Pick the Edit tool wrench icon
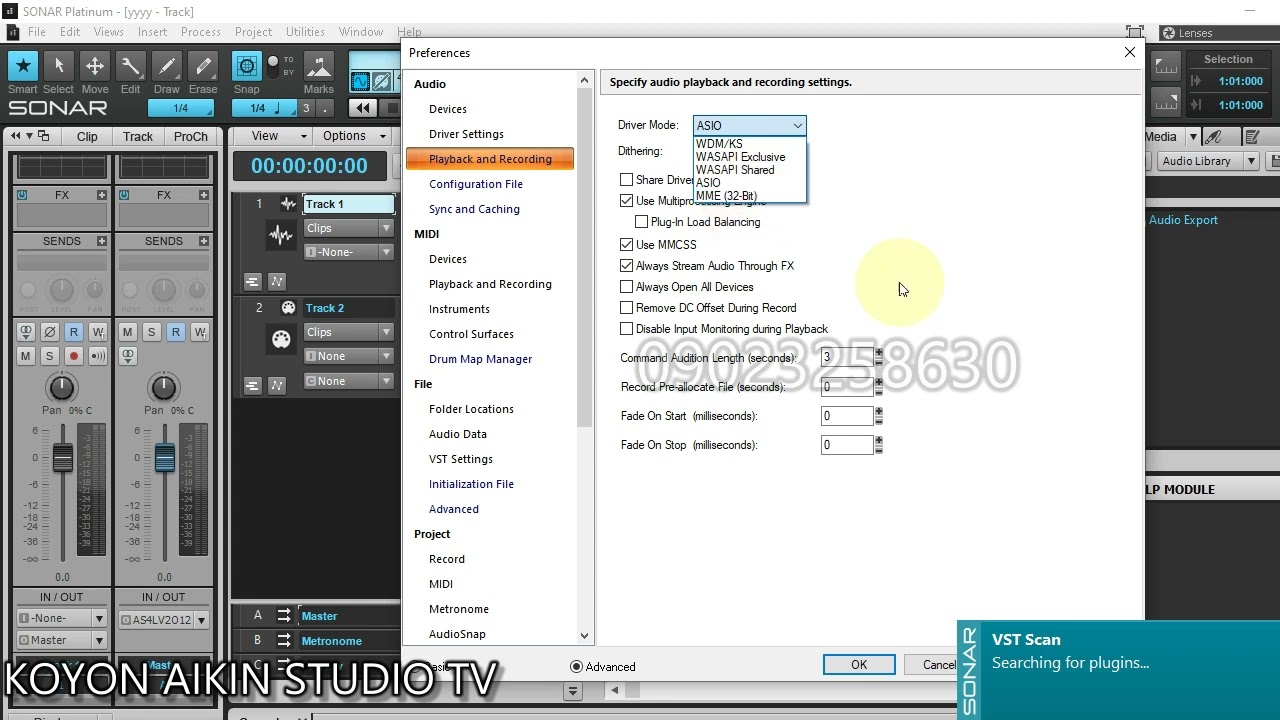The width and height of the screenshot is (1280, 720). click(131, 66)
